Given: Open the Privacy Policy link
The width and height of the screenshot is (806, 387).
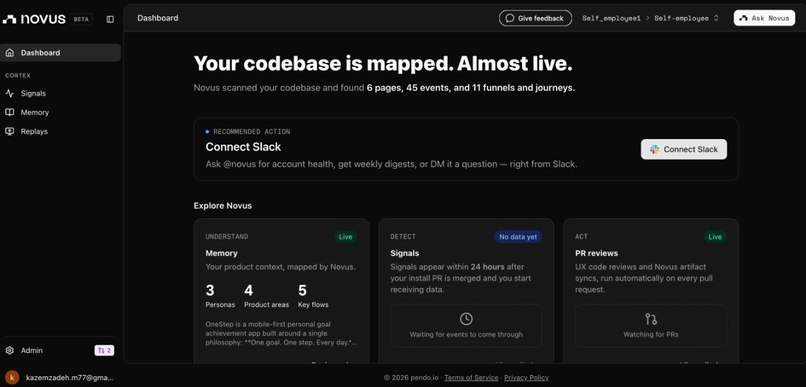Looking at the screenshot, I should (x=526, y=378).
